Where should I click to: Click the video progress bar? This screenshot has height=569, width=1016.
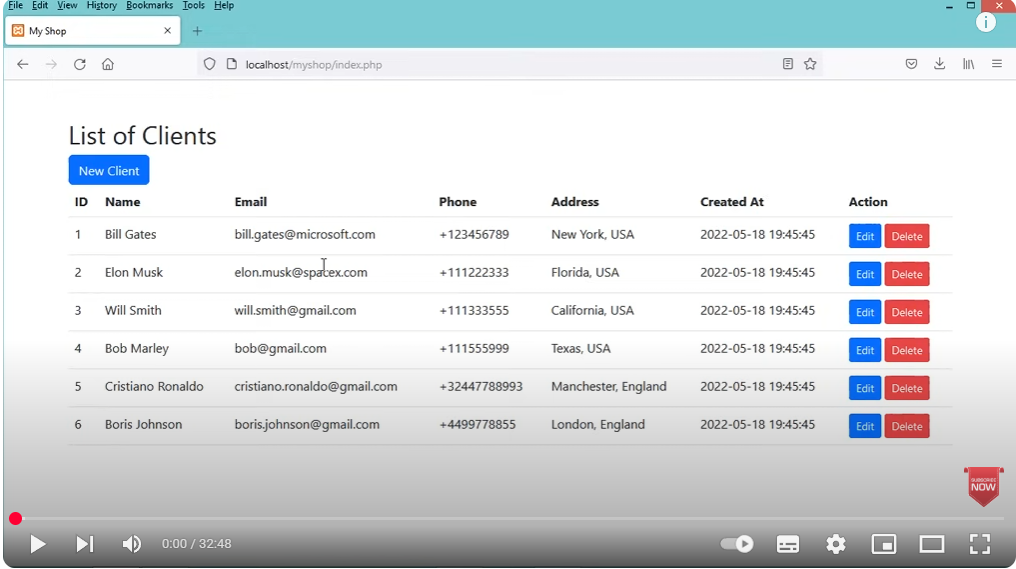[x=500, y=518]
